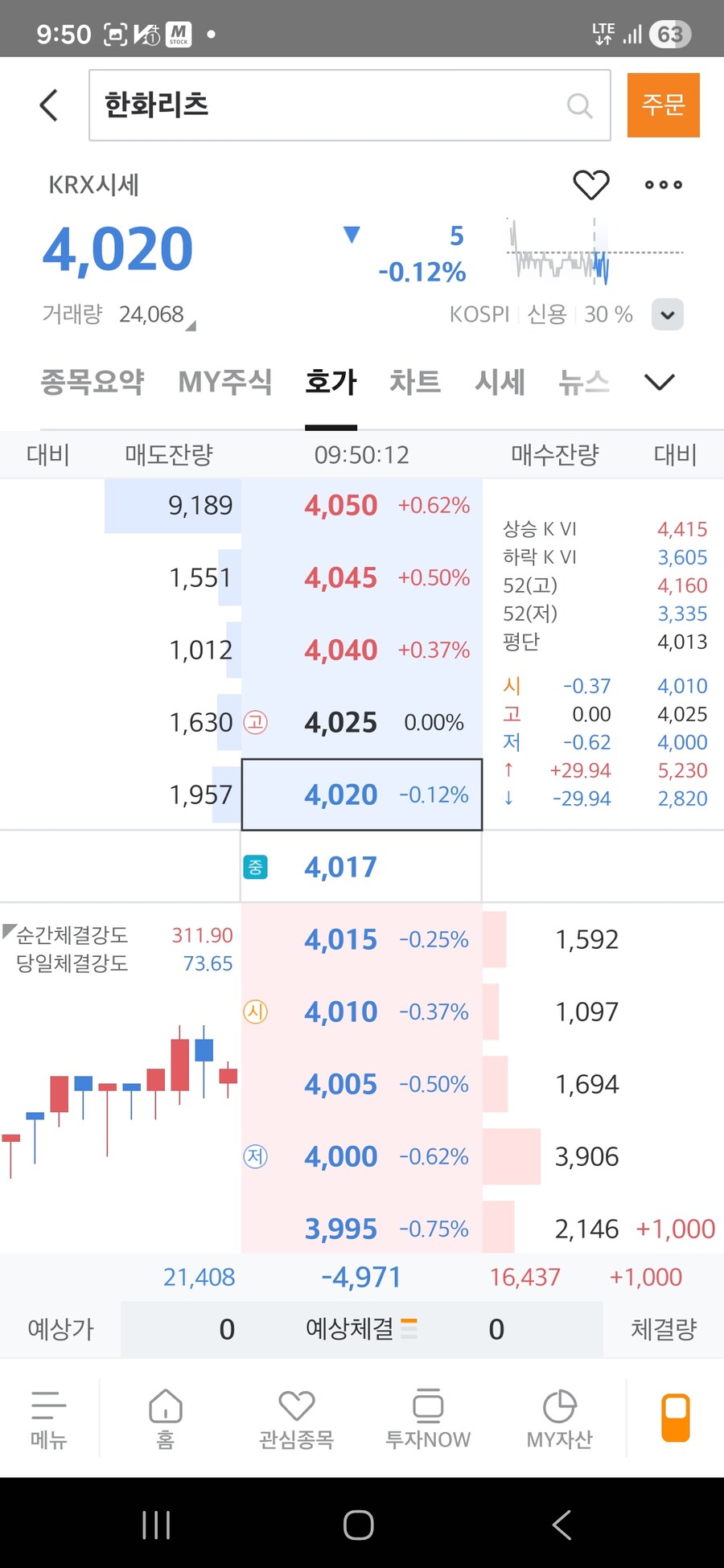724x1568 pixels.
Task: Open the 시세 quotes tab
Action: pyautogui.click(x=500, y=384)
